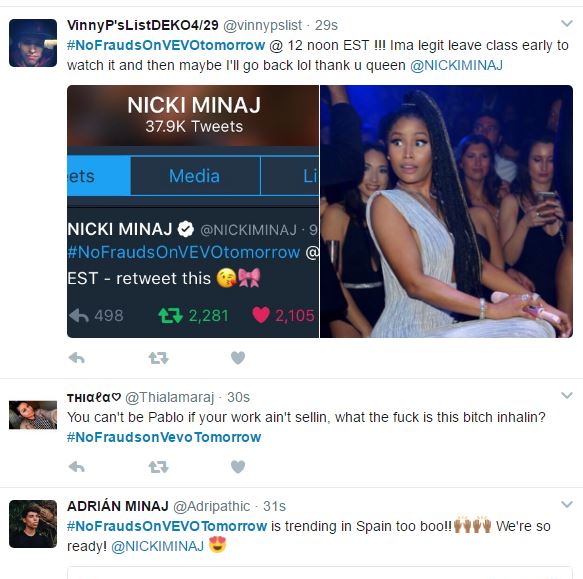Open the ADRIÁN MINAJ profile avatar
This screenshot has height=579, width=583.
point(33,524)
